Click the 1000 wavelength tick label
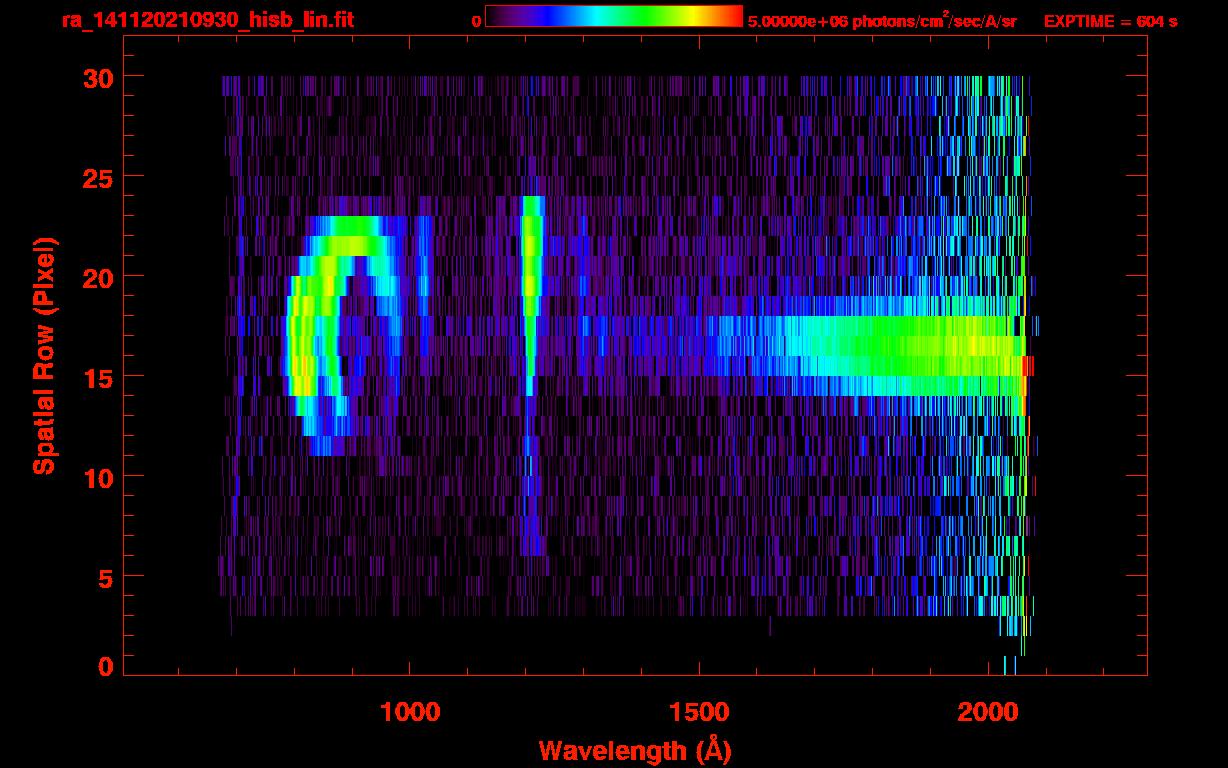Screen dimensions: 1228x768 (410, 712)
